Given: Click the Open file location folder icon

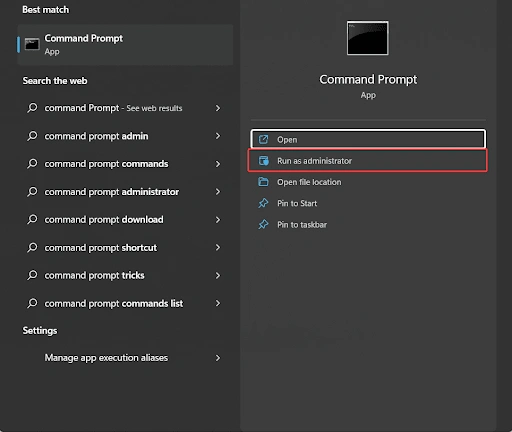Looking at the screenshot, I should (x=263, y=182).
